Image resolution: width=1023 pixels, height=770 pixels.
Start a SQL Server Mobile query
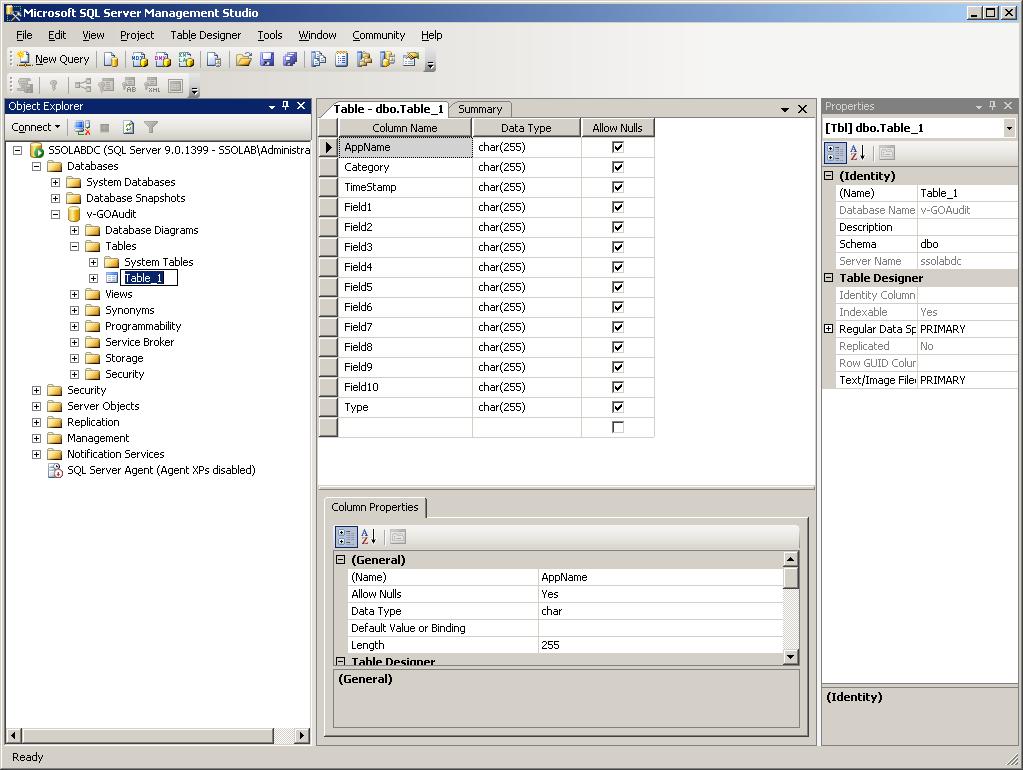[214, 59]
